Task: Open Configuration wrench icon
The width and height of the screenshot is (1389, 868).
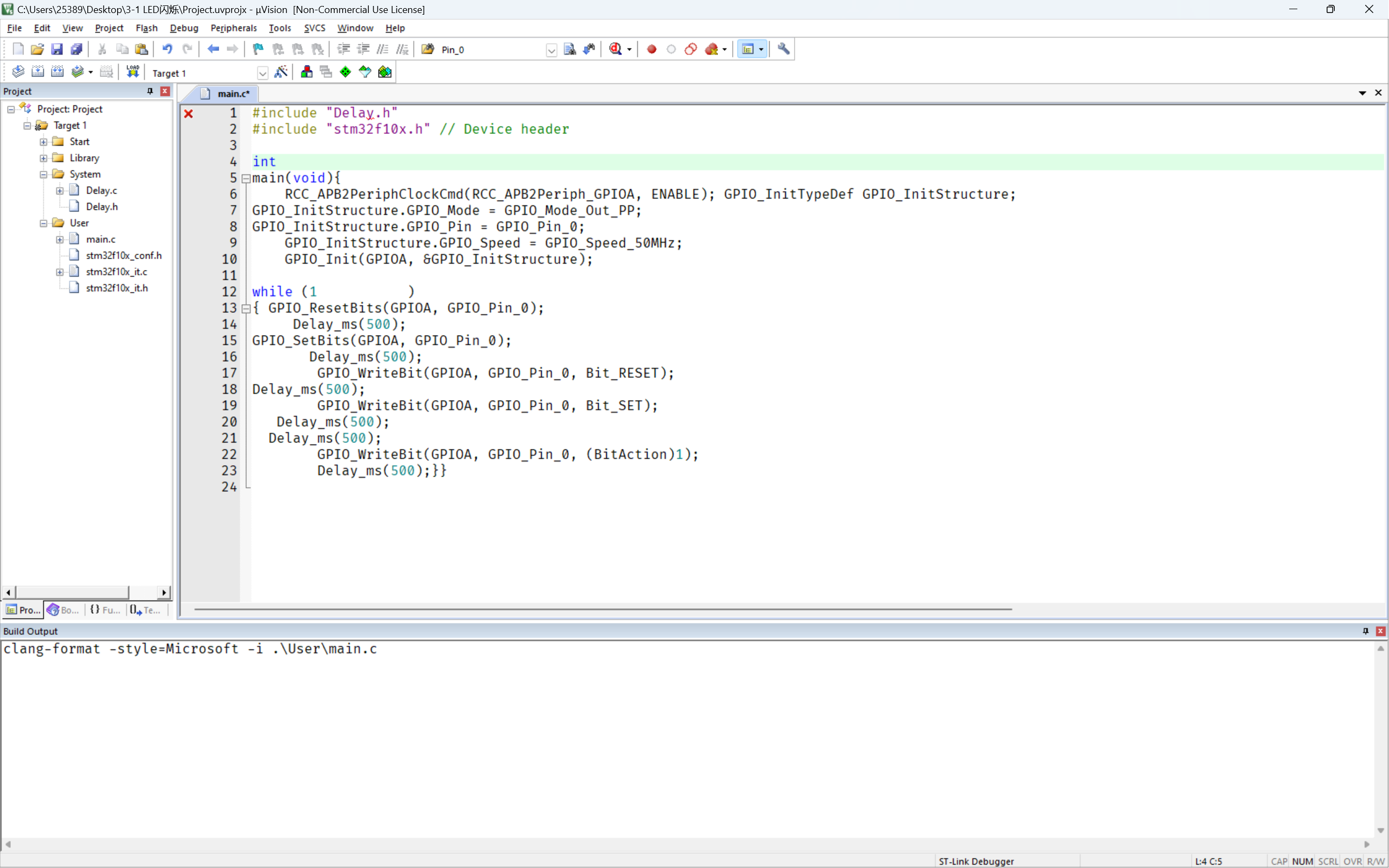Action: pos(783,49)
